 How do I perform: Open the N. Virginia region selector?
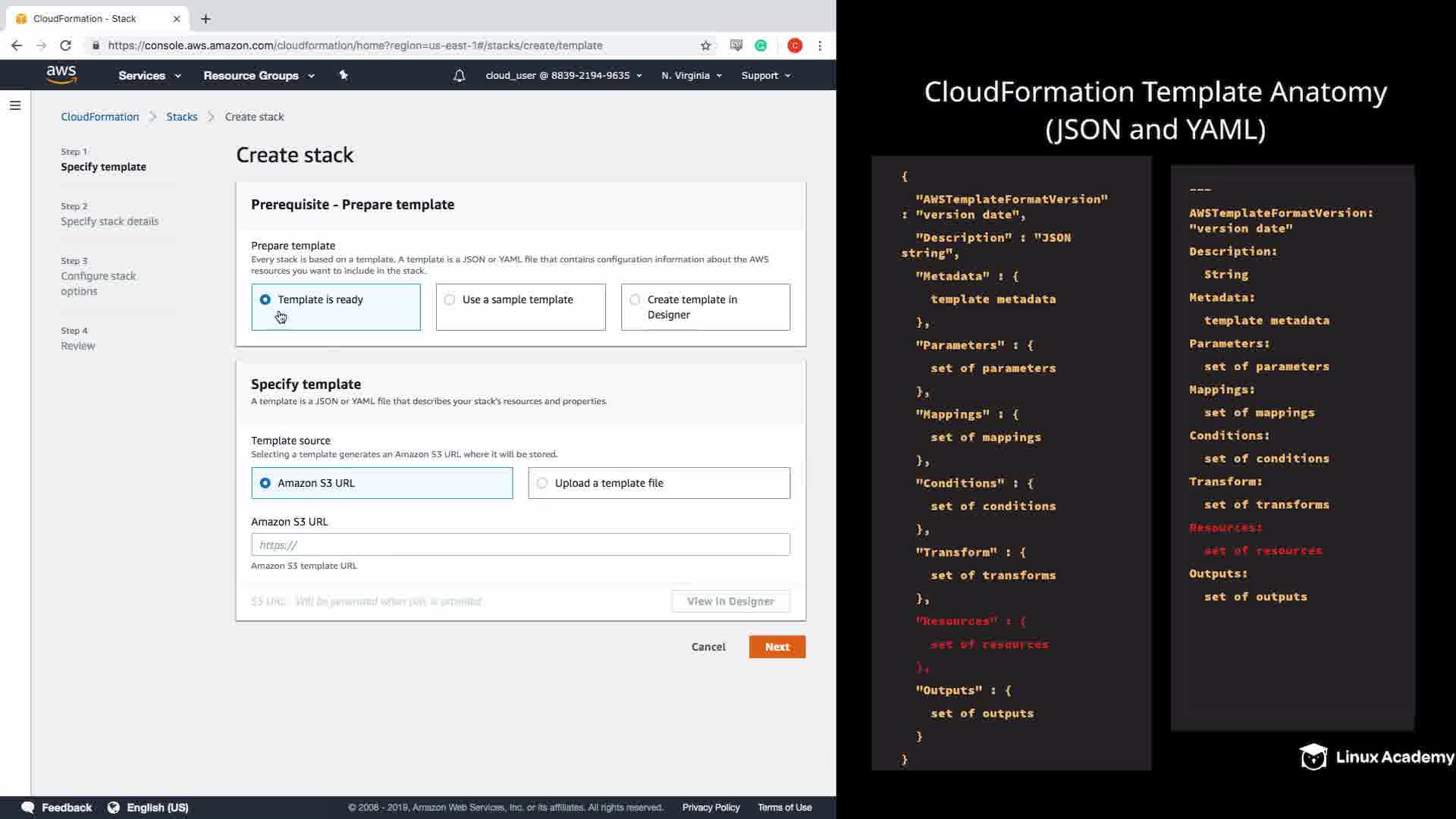click(x=691, y=76)
